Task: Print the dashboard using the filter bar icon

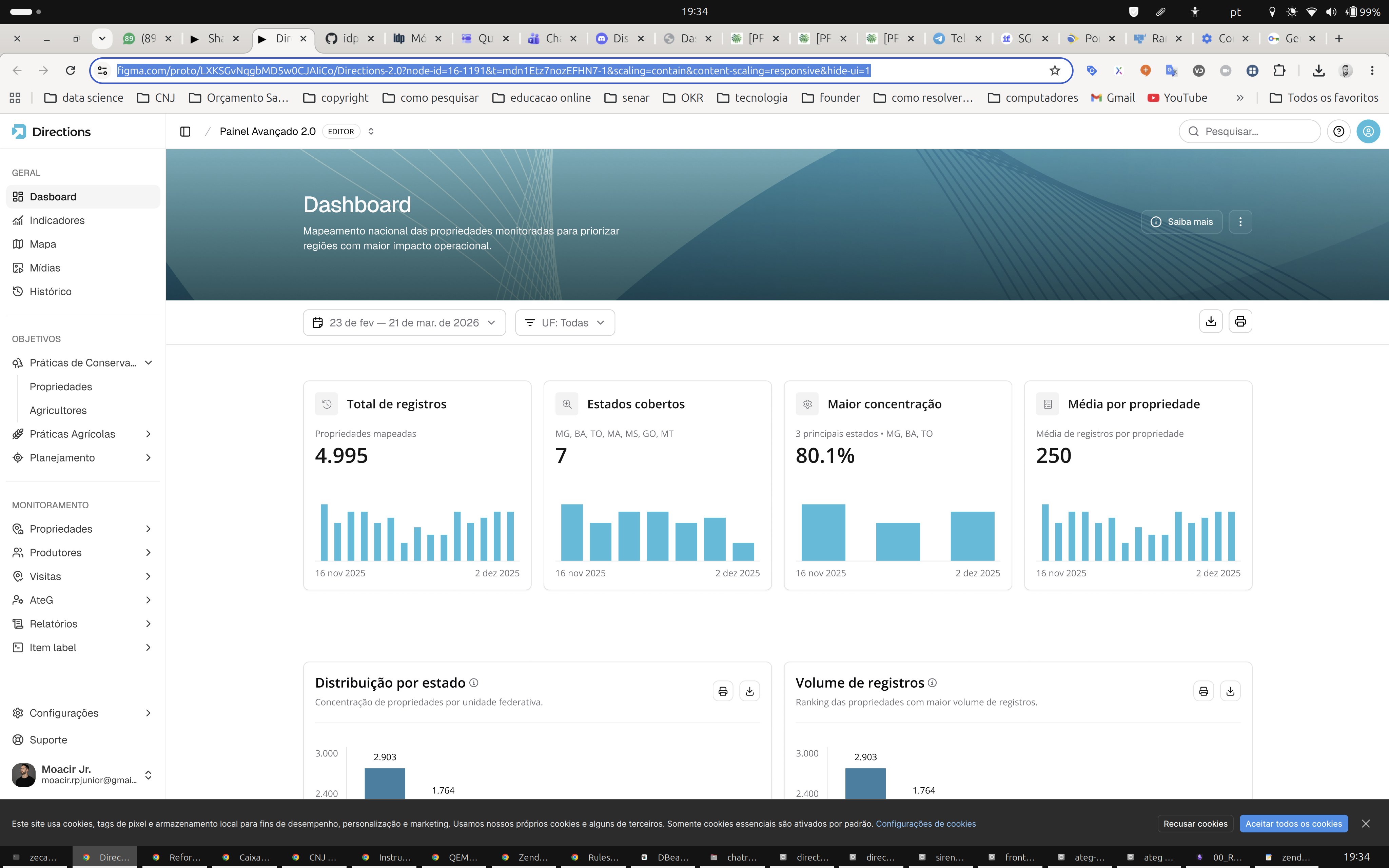Action: [1240, 321]
